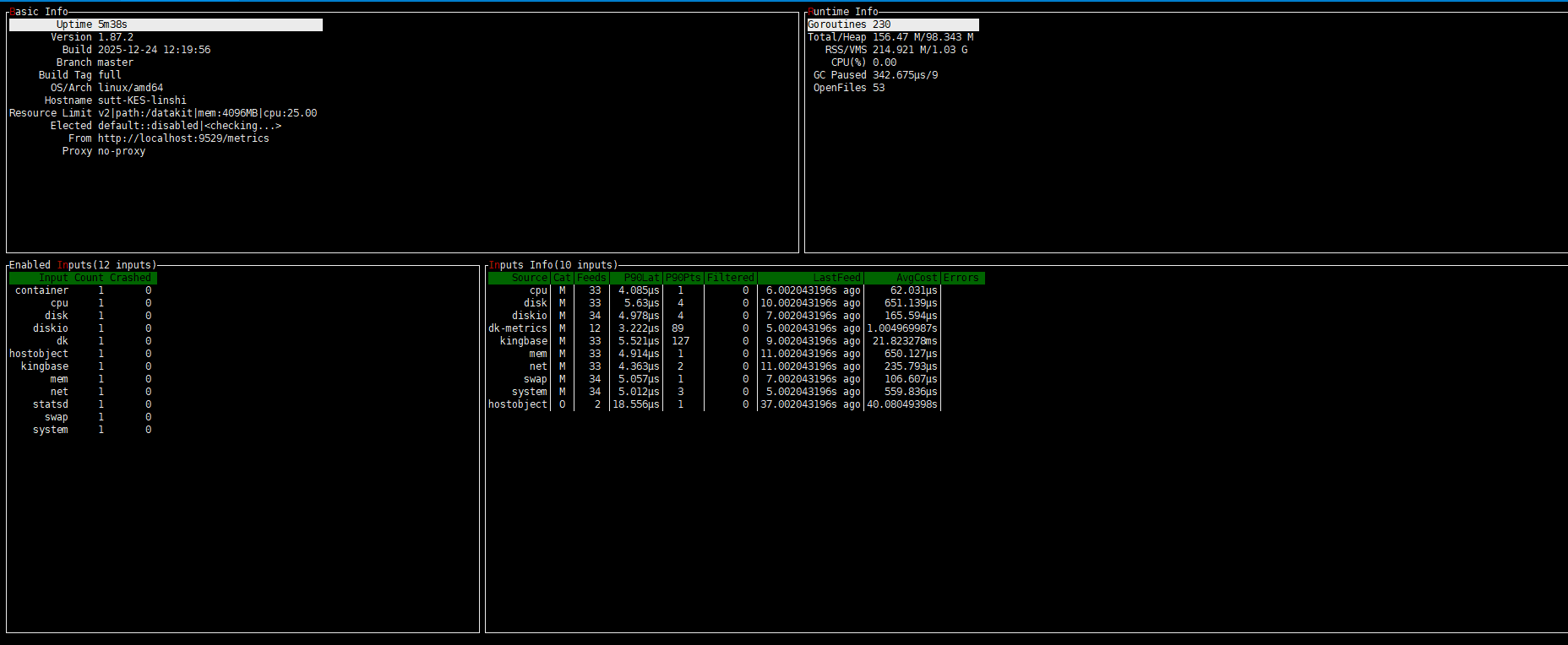Image resolution: width=1568 pixels, height=645 pixels.
Task: Focus the Runtime Info panel title
Action: [842, 12]
